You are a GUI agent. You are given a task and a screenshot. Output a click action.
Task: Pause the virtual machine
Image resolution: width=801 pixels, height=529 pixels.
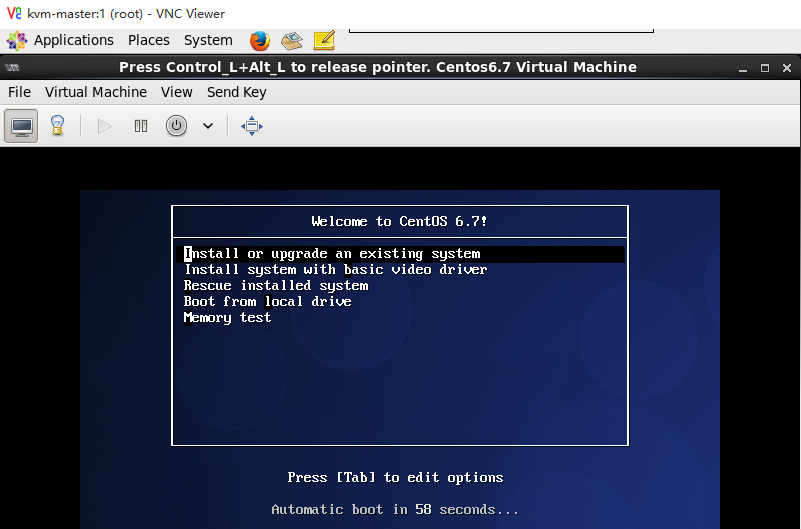(x=140, y=126)
